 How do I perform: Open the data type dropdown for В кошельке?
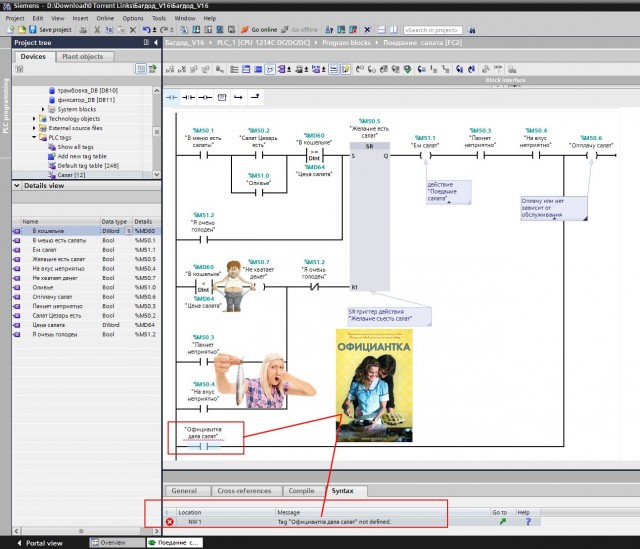[x=128, y=231]
